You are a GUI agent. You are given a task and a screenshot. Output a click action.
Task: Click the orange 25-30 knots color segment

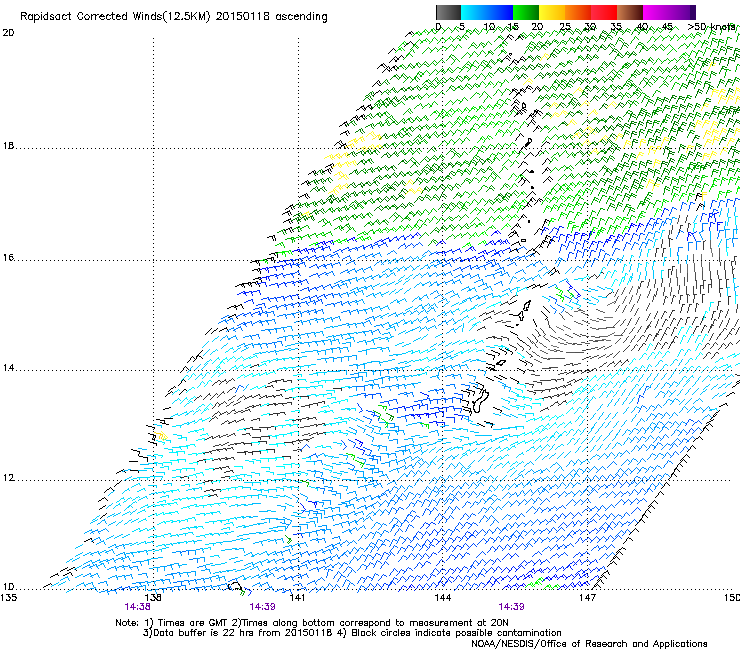(x=578, y=12)
